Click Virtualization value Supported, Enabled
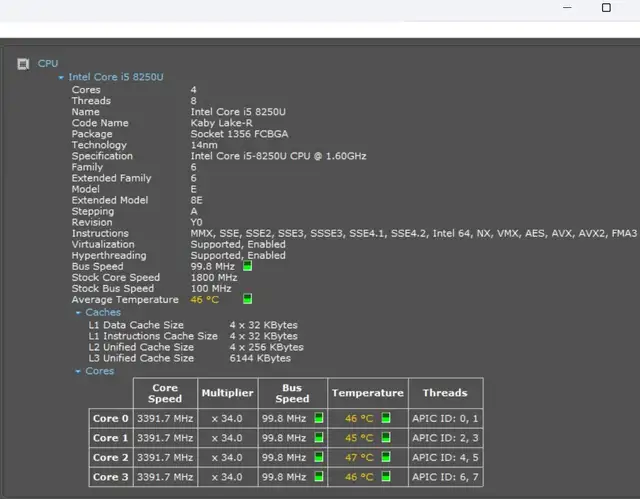Image resolution: width=640 pixels, height=499 pixels. [x=238, y=244]
